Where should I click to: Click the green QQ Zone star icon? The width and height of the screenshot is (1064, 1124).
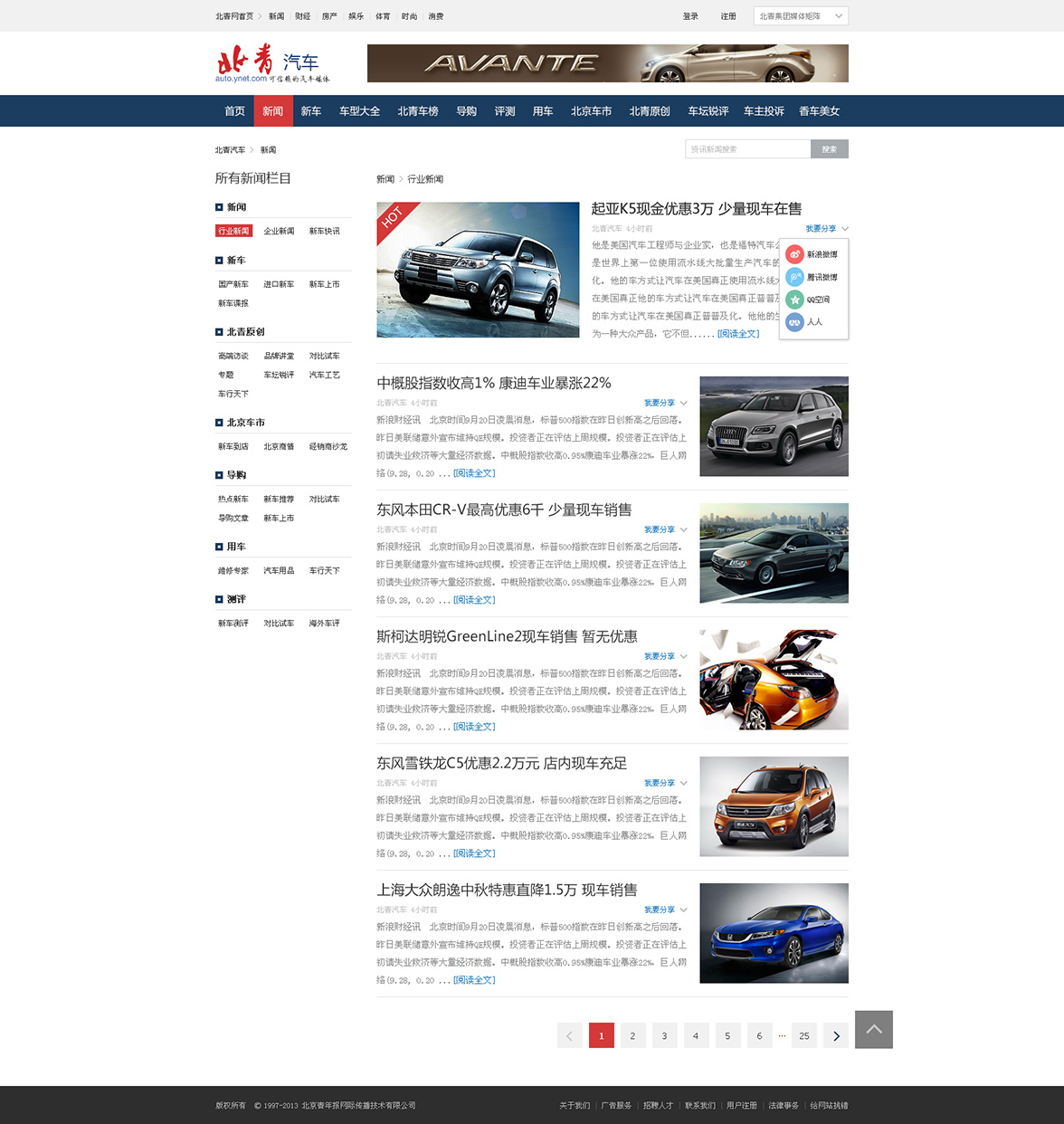[x=794, y=300]
